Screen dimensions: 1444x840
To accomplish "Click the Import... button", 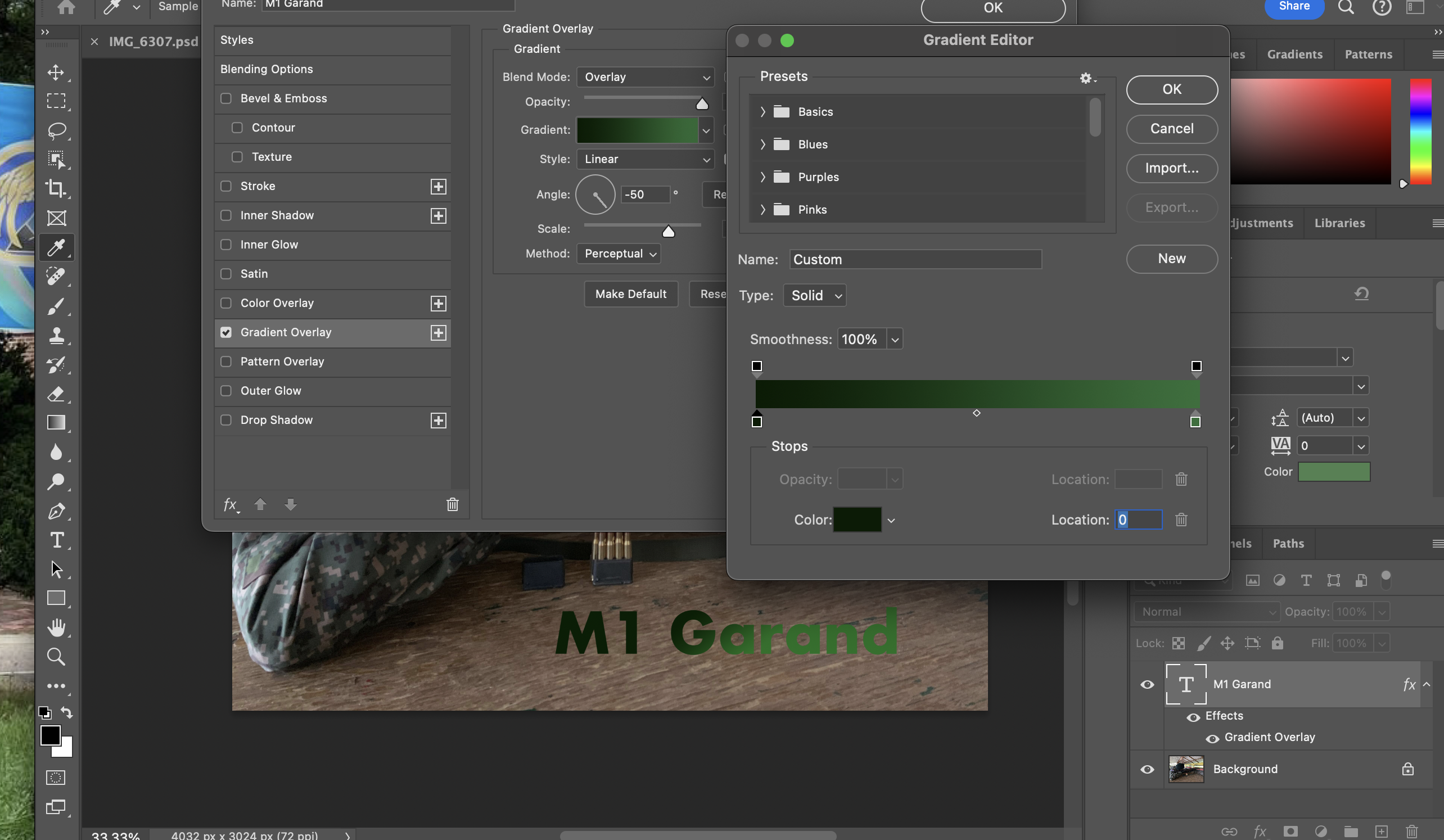I will pos(1171,169).
